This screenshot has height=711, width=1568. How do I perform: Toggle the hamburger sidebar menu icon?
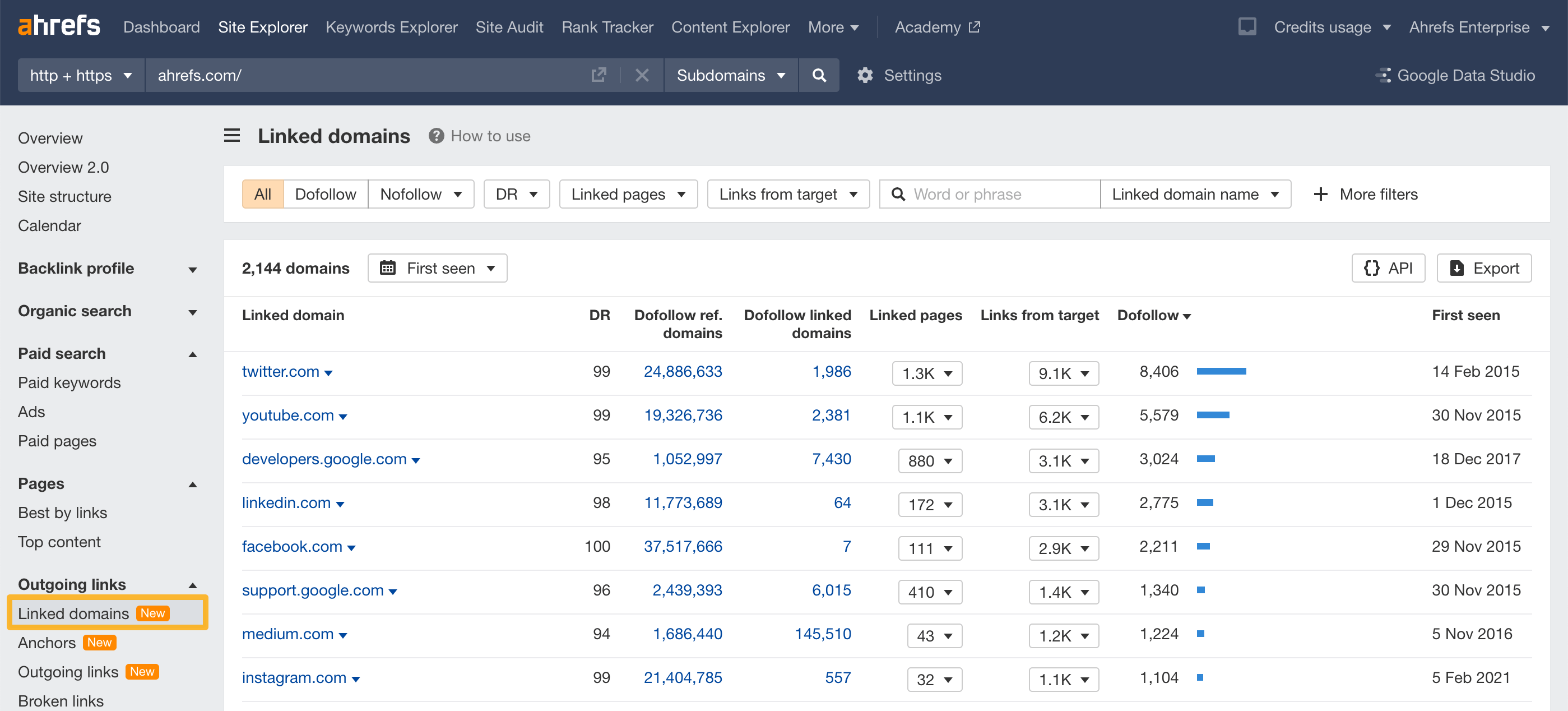[232, 135]
